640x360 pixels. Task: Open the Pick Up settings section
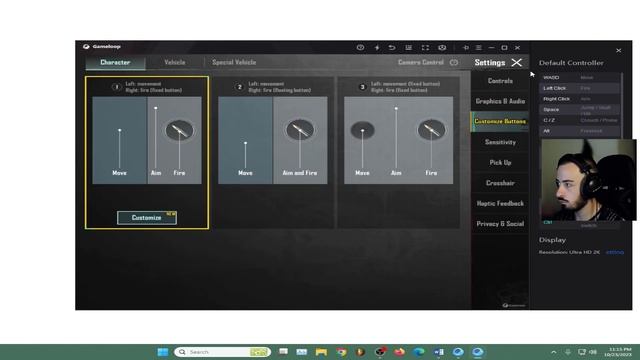click(x=500, y=162)
